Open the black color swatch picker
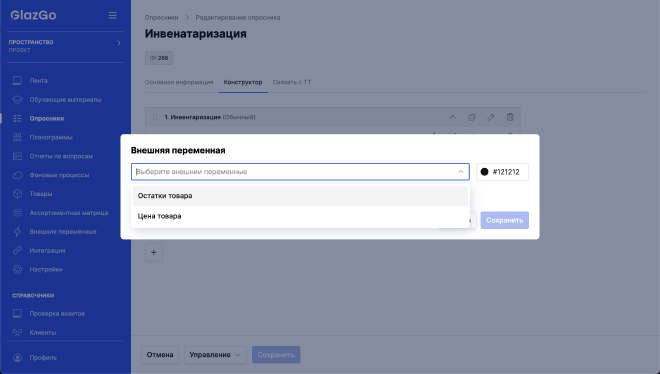 (x=484, y=172)
